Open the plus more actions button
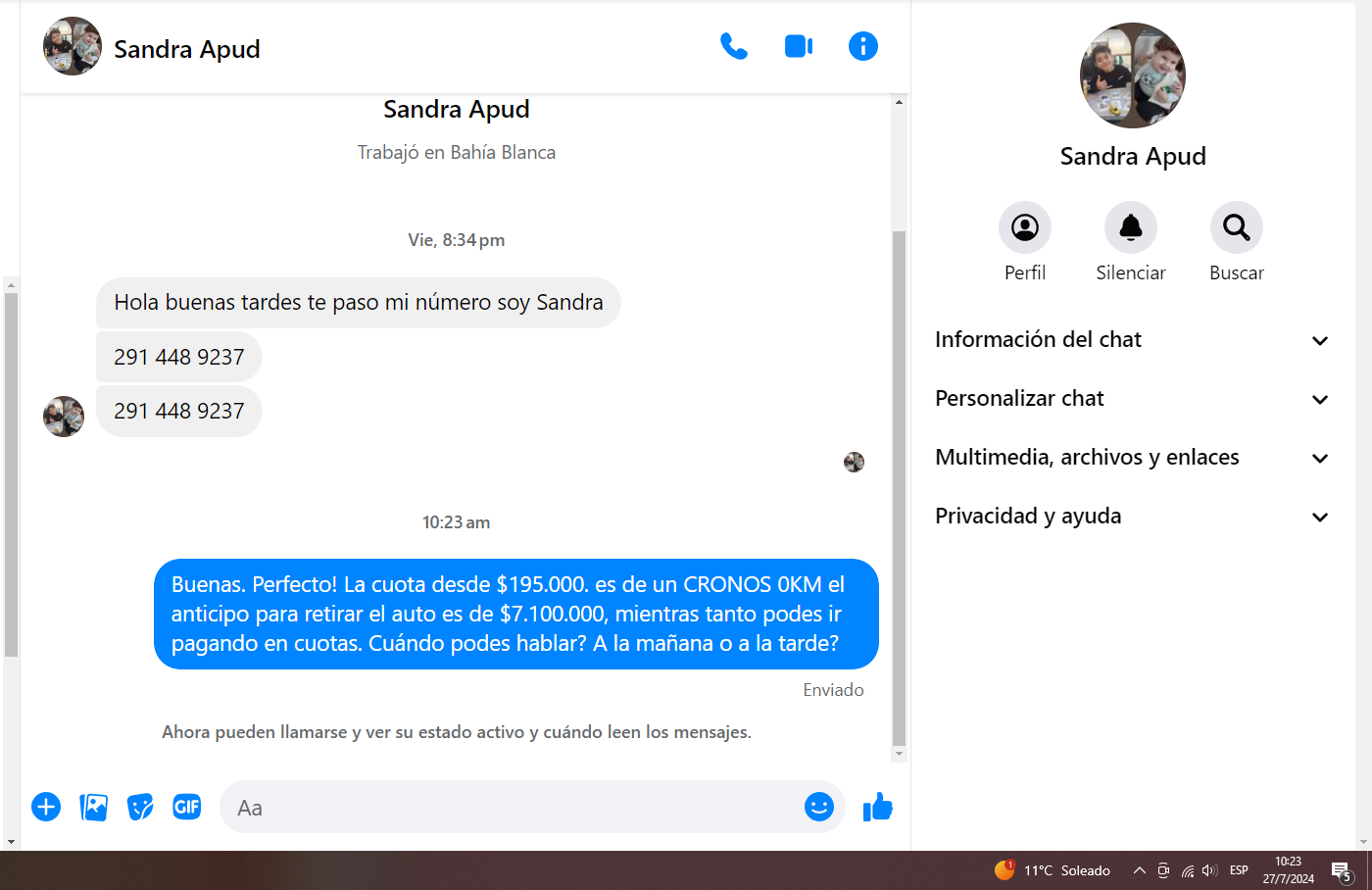The width and height of the screenshot is (1372, 890). [46, 807]
